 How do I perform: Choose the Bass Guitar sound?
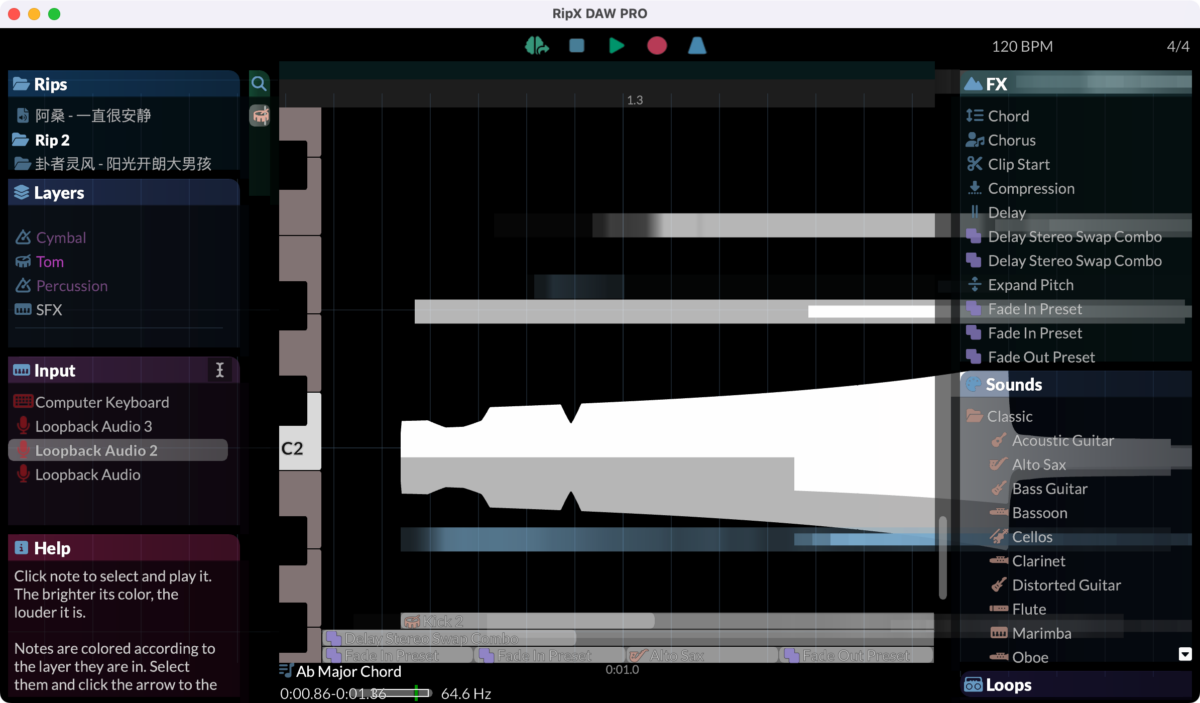pyautogui.click(x=1049, y=488)
